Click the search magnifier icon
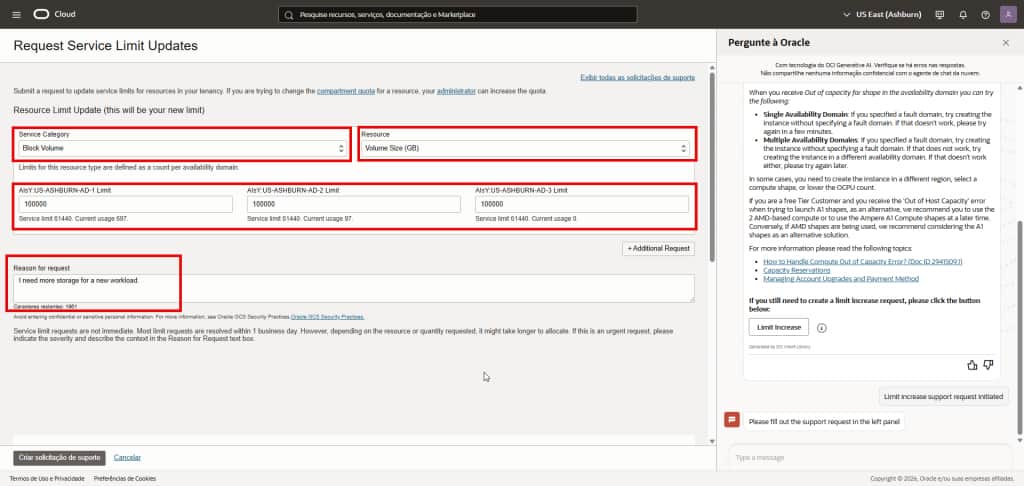The width and height of the screenshot is (1024, 486). coord(289,14)
